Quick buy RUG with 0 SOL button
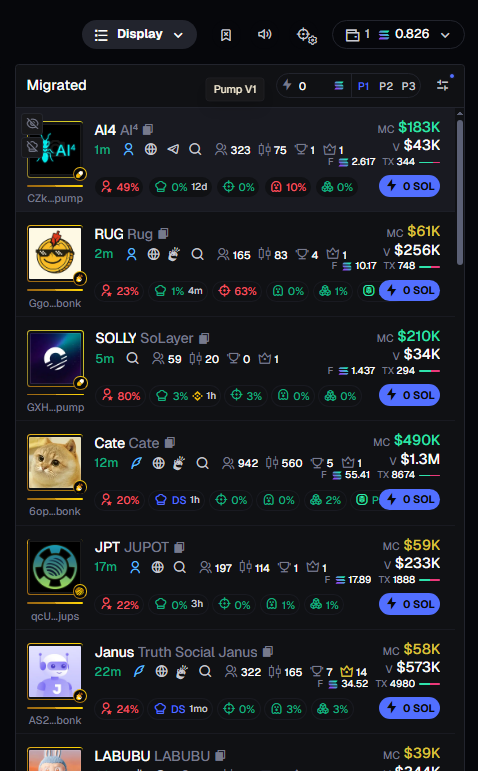478x771 pixels. [409, 291]
